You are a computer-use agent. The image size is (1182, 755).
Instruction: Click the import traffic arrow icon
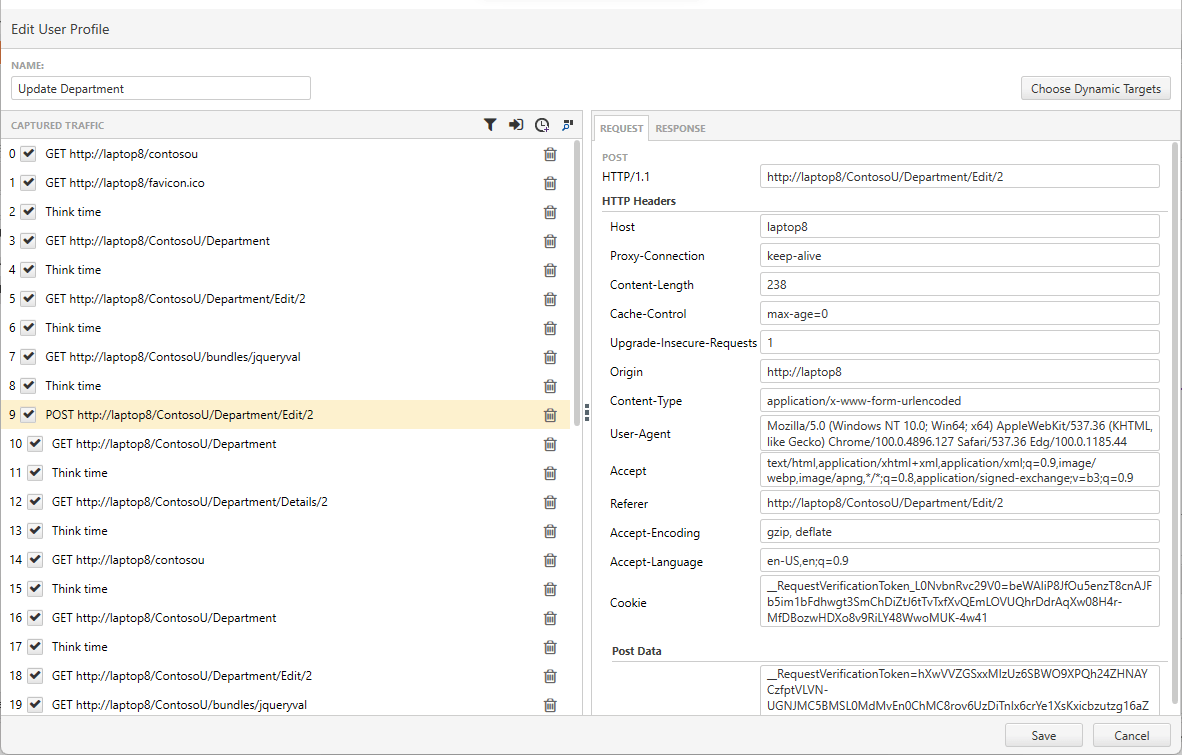[516, 125]
